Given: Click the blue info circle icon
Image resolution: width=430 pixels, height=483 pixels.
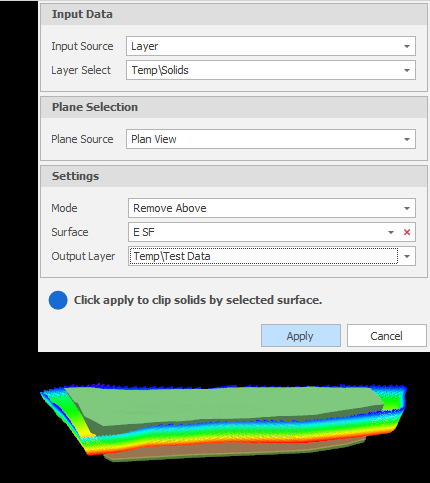Looking at the screenshot, I should point(58,300).
